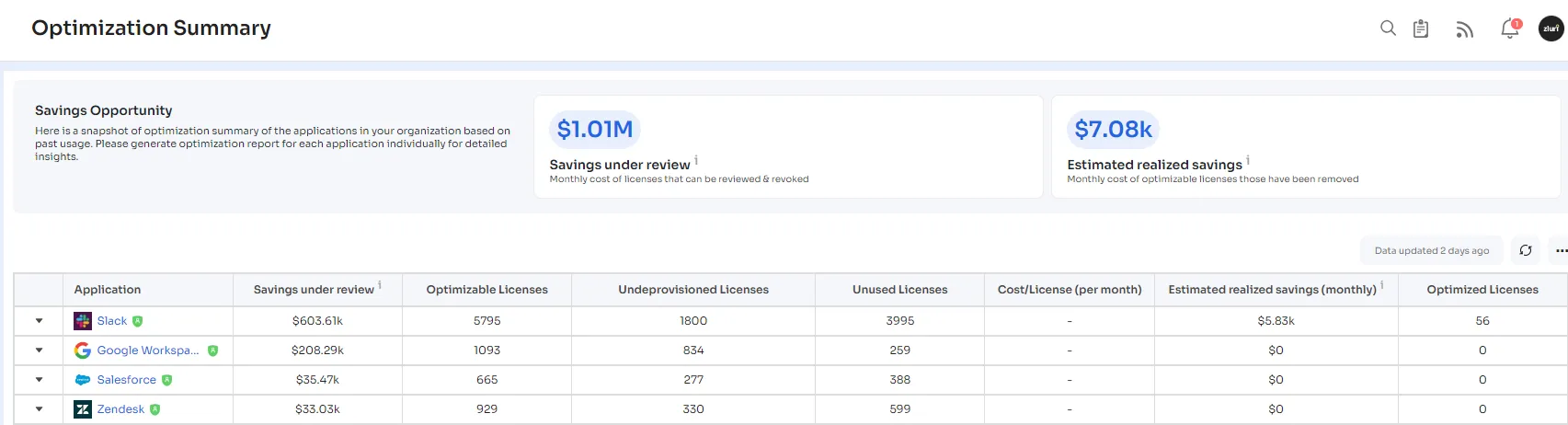
Task: Select the 388 unused licenses cell
Action: (x=900, y=380)
